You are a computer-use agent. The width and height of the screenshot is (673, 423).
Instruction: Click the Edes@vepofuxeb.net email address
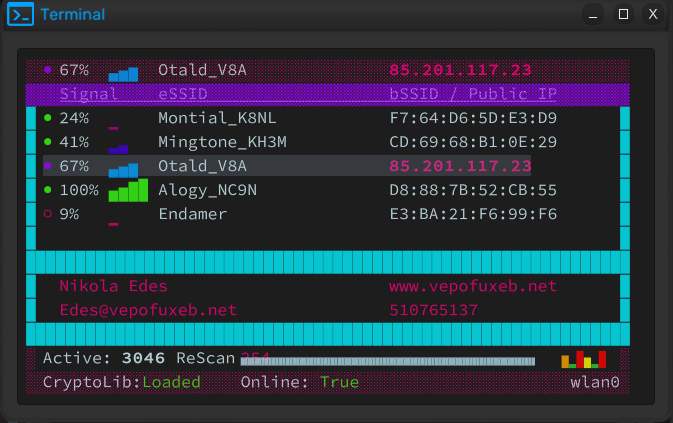click(148, 310)
